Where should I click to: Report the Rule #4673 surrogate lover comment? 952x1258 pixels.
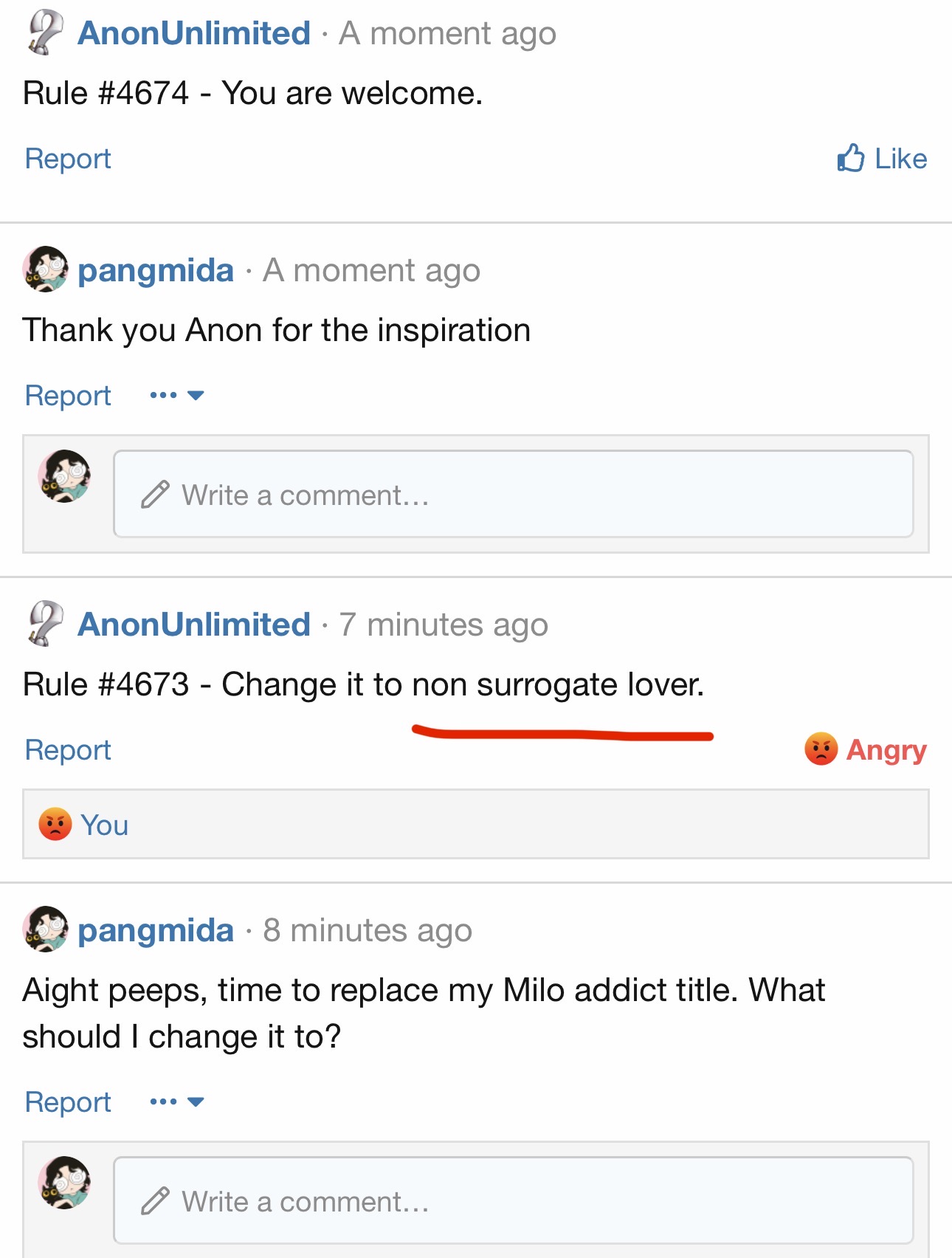(x=68, y=750)
